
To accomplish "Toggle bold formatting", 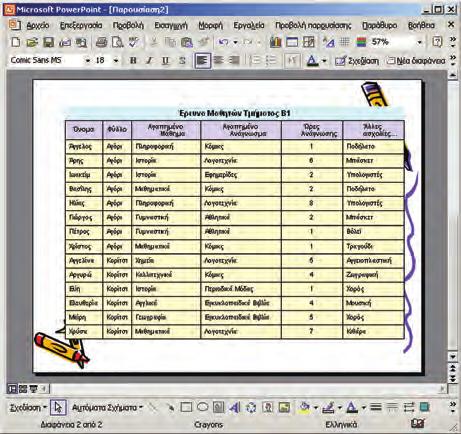I will pyautogui.click(x=133, y=61).
